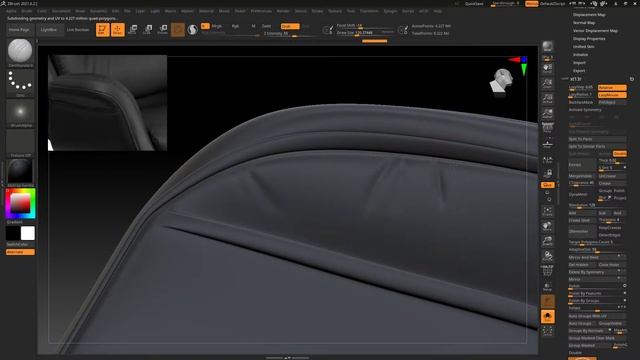
Task: Click the AAHalf icon
Action: point(547,113)
